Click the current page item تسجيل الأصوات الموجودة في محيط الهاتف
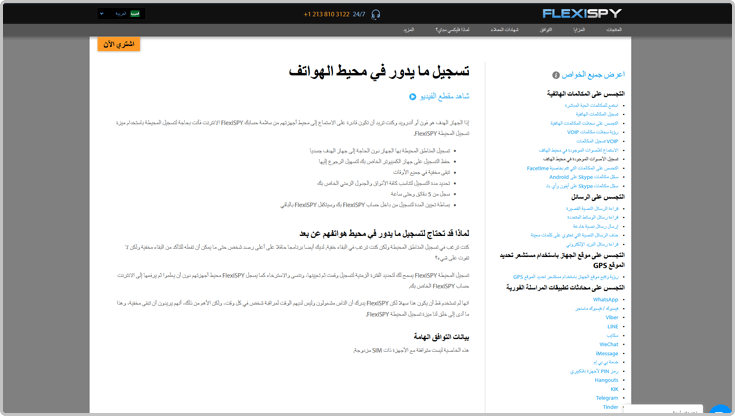This screenshot has width=735, height=416. (581, 159)
